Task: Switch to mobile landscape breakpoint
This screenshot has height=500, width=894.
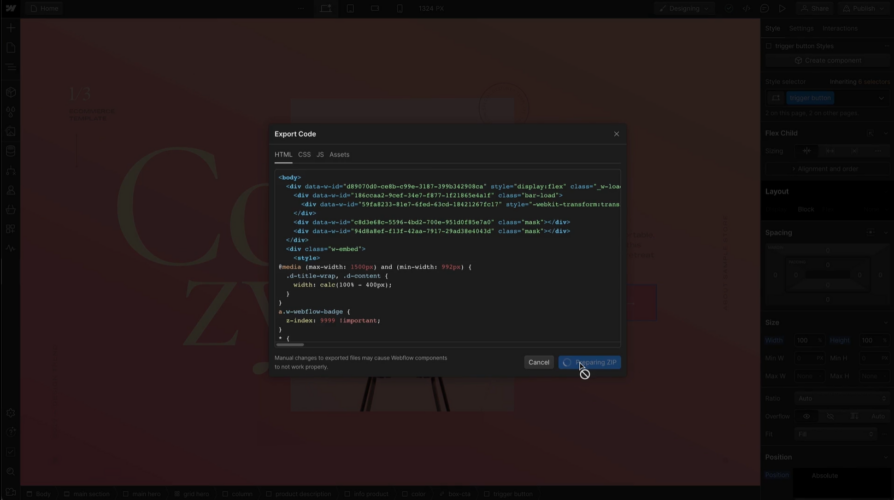Action: 375,9
